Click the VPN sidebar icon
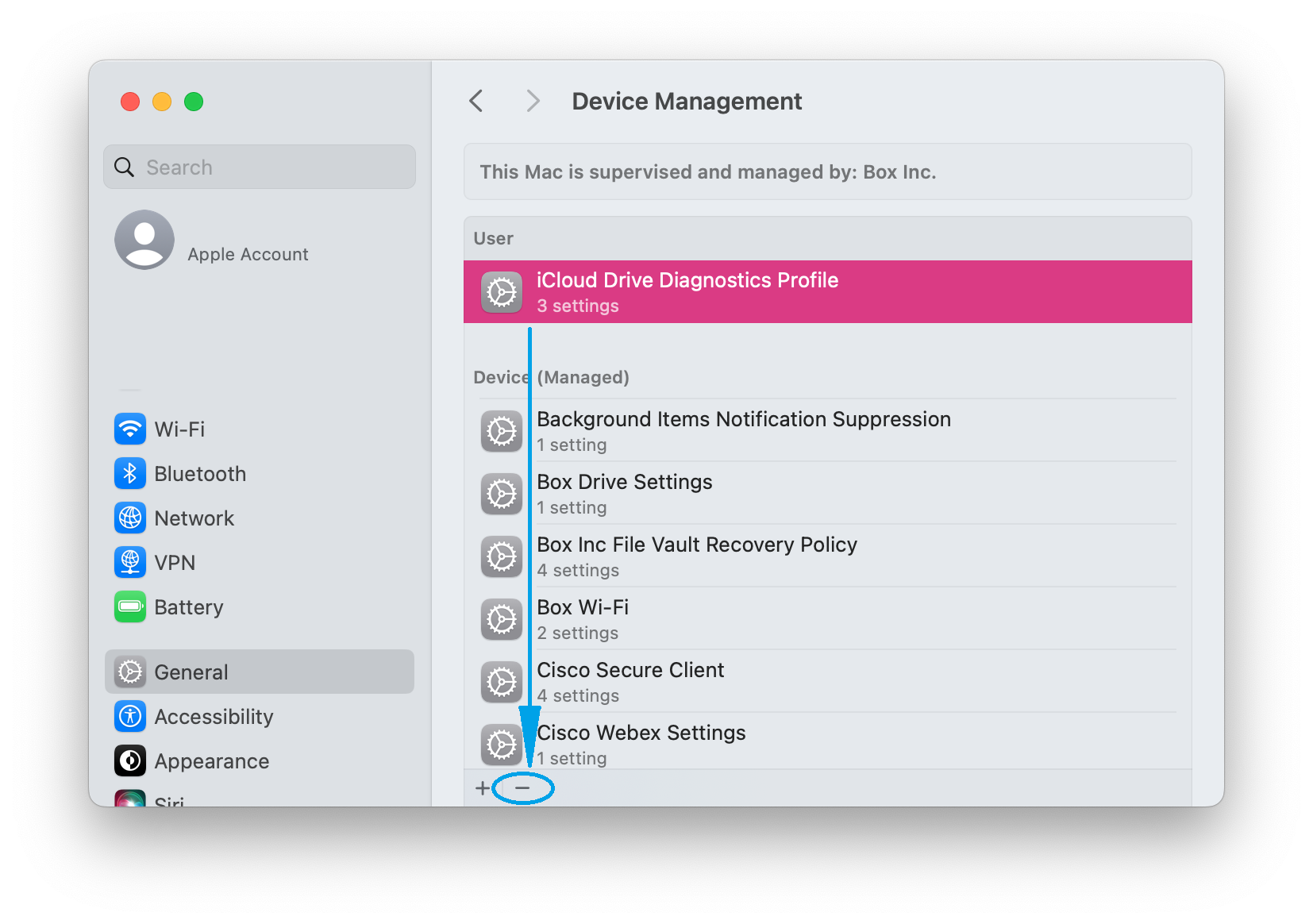1313x924 pixels. [x=130, y=563]
